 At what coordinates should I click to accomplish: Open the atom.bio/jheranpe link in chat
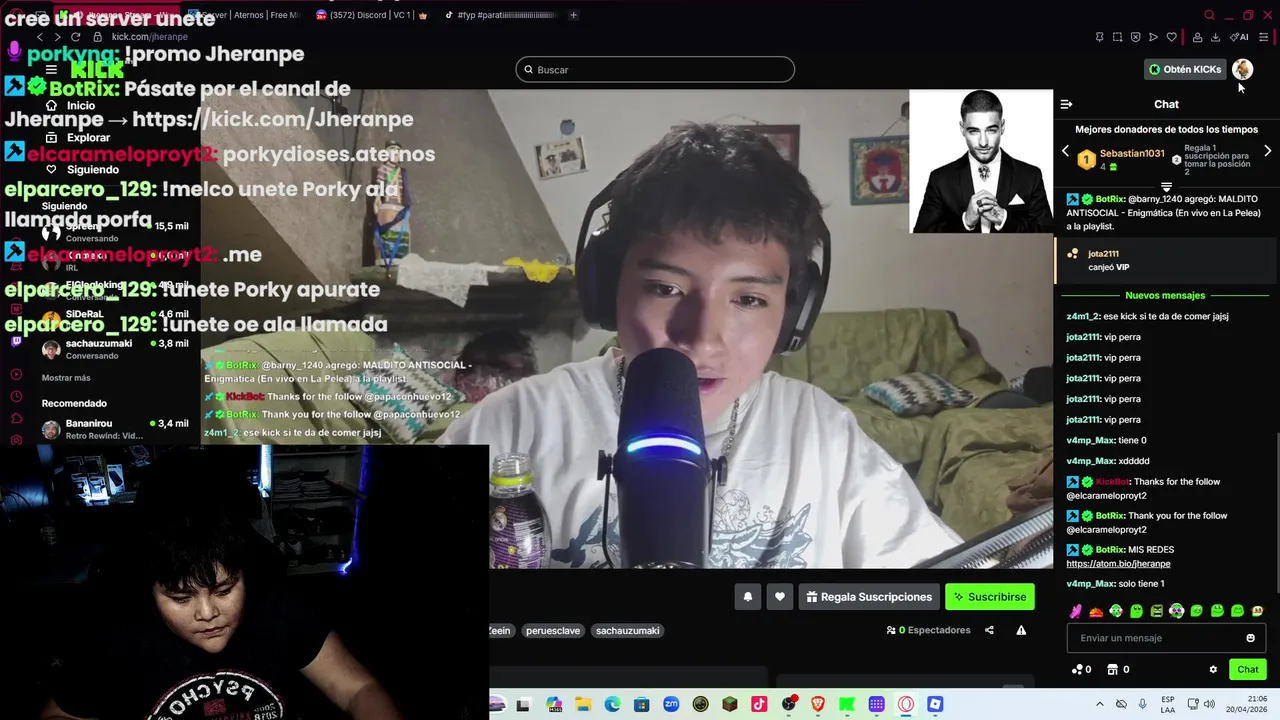(1118, 564)
